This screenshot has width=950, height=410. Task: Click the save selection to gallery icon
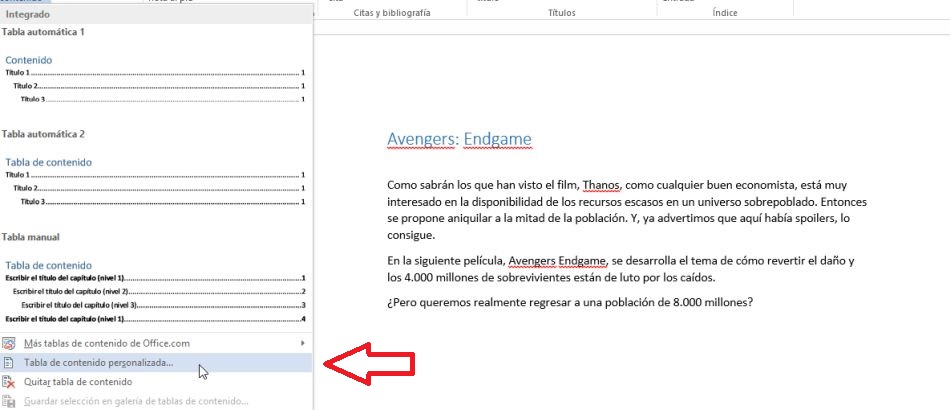(8, 401)
